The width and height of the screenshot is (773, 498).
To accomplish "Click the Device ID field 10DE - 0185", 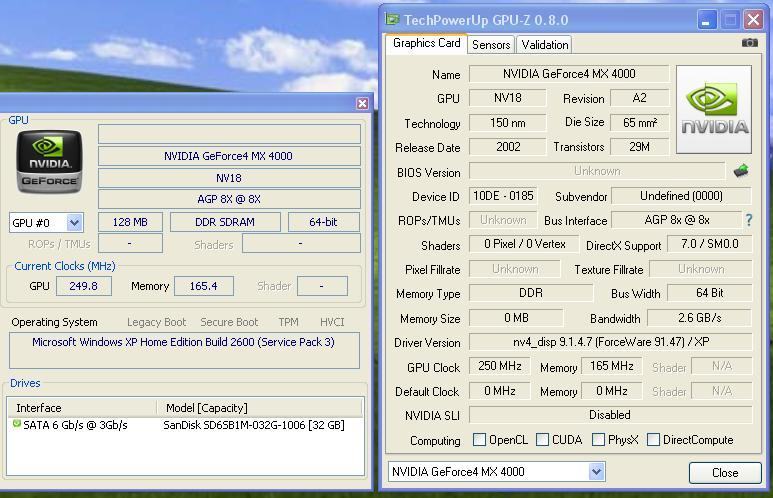I will pos(503,196).
